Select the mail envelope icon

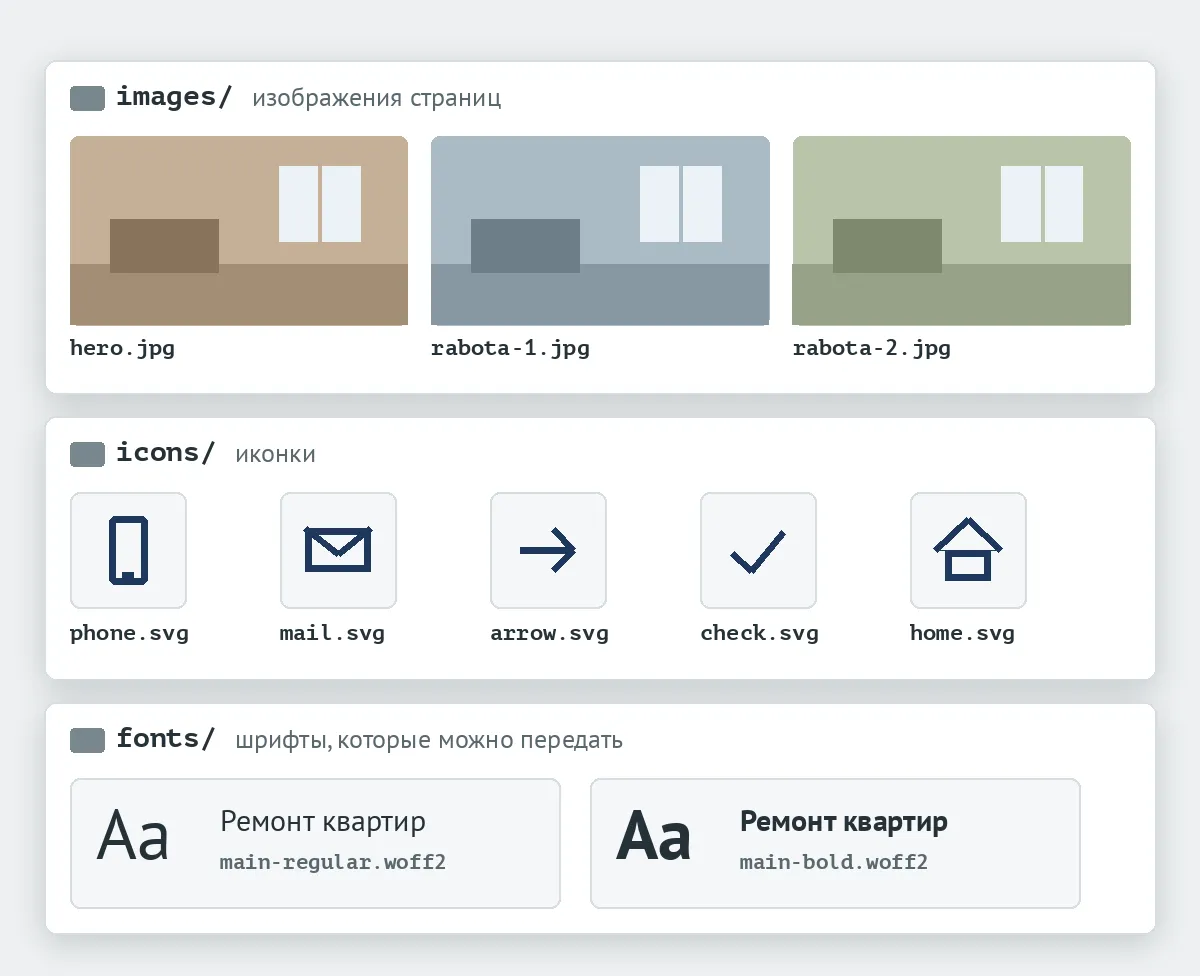pos(338,550)
